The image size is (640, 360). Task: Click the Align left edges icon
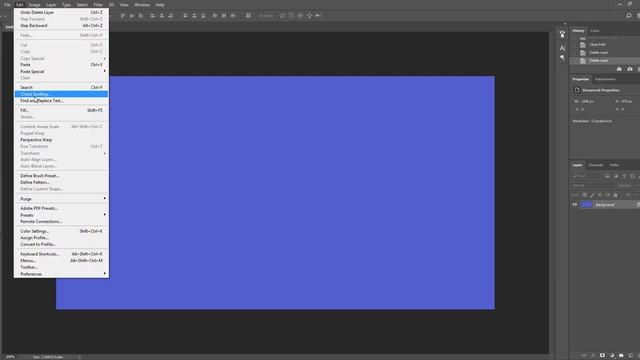pyautogui.click(x=153, y=16)
